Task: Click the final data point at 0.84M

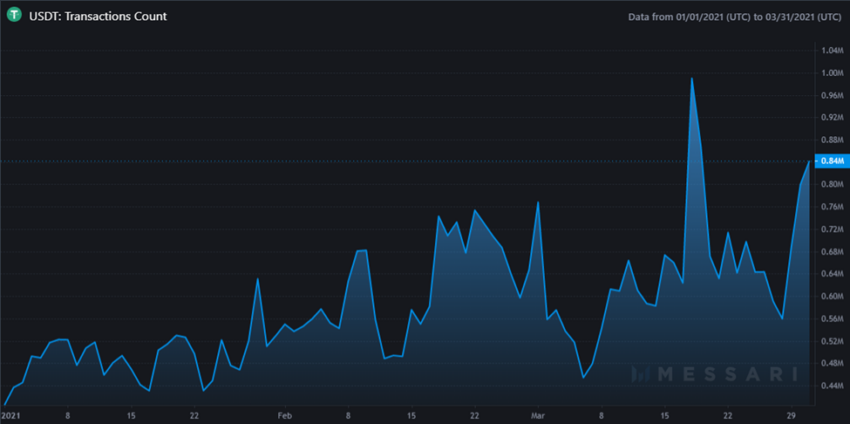Action: pos(809,162)
